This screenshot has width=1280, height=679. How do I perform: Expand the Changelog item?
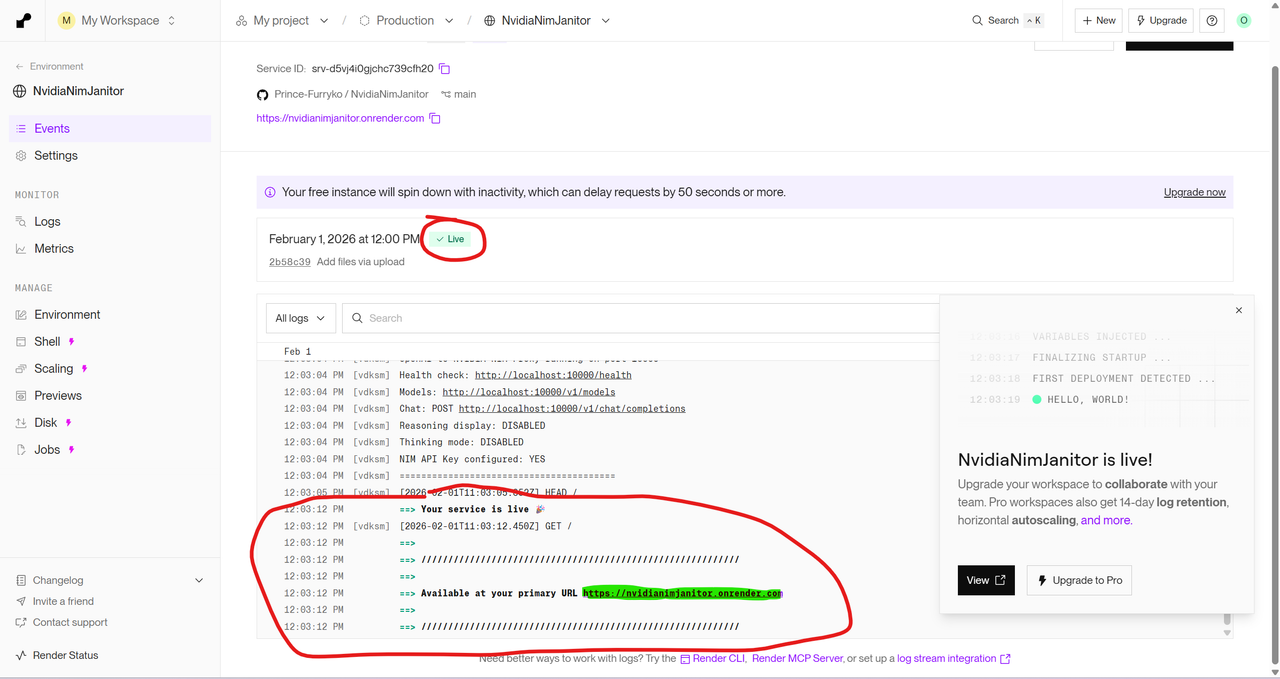(110, 580)
